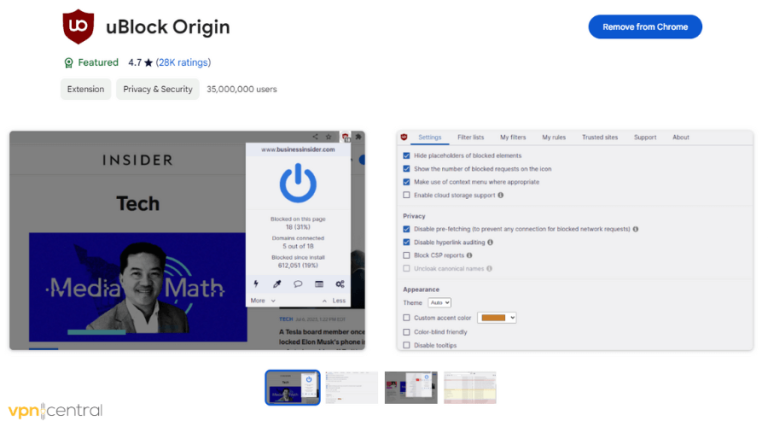Click the extensions puzzle icon in screenshot
Viewport: 768px width, 427px height.
pos(359,137)
